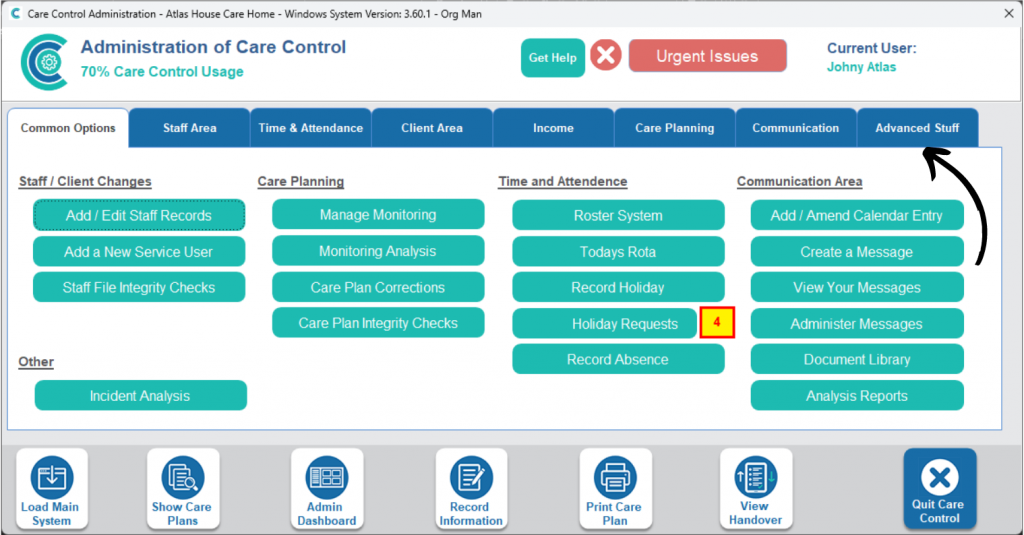Image resolution: width=1024 pixels, height=535 pixels.
Task: Open Incident Analysis
Action: tap(140, 396)
